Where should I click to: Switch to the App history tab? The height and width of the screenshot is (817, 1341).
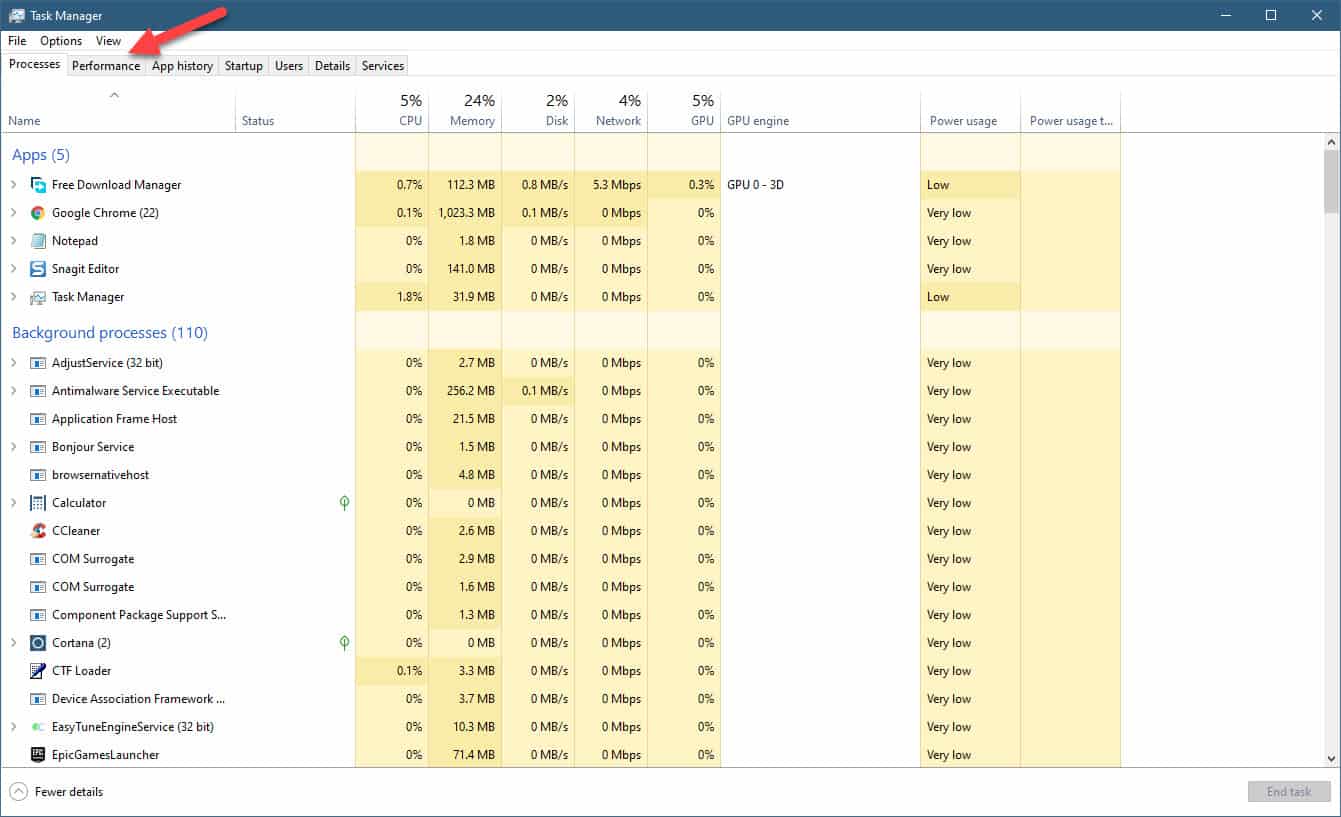click(x=182, y=66)
